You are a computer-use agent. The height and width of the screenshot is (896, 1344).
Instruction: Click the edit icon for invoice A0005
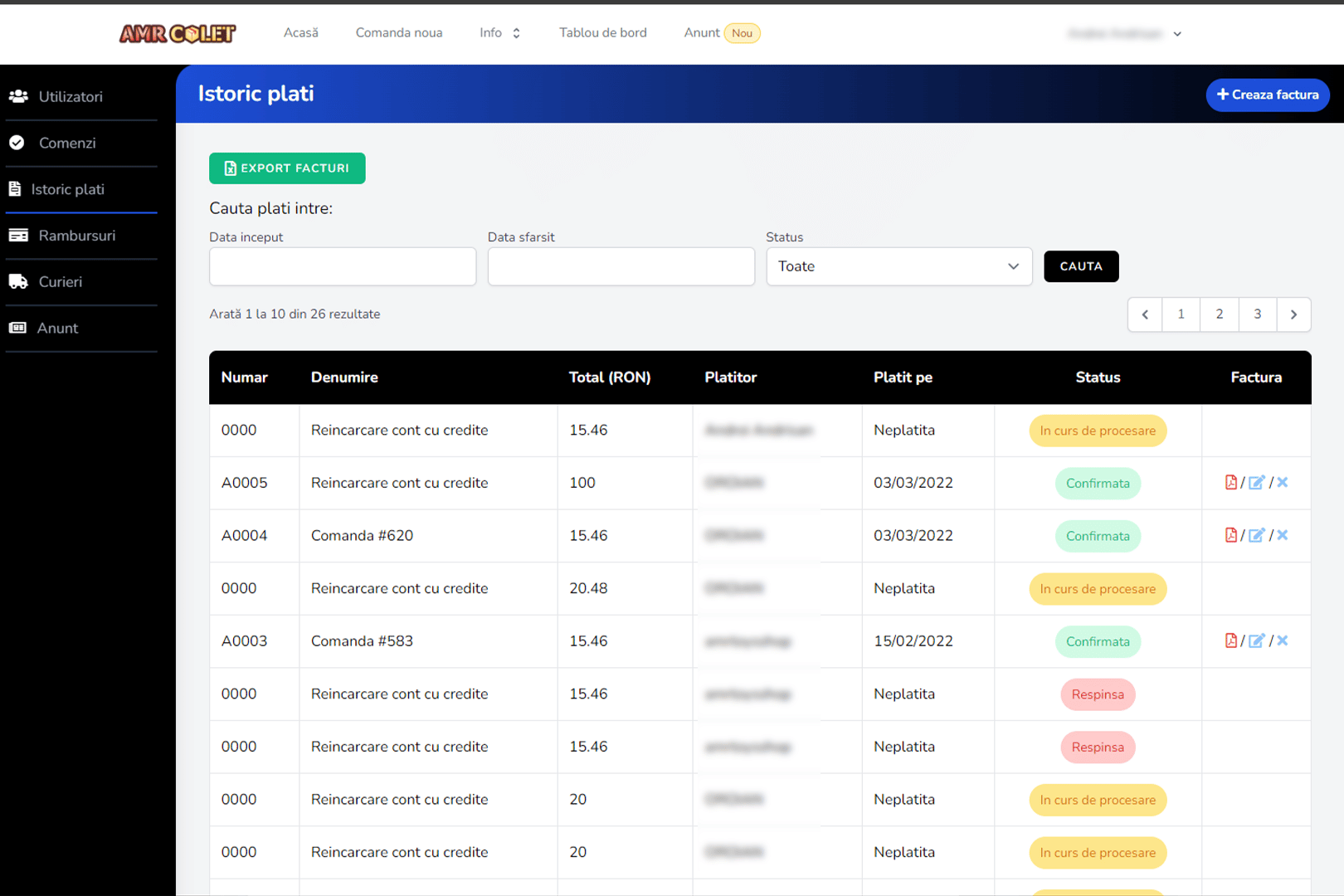pyautogui.click(x=1256, y=483)
